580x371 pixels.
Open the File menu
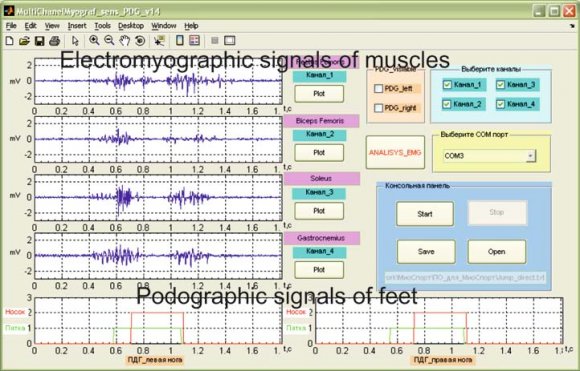point(11,26)
